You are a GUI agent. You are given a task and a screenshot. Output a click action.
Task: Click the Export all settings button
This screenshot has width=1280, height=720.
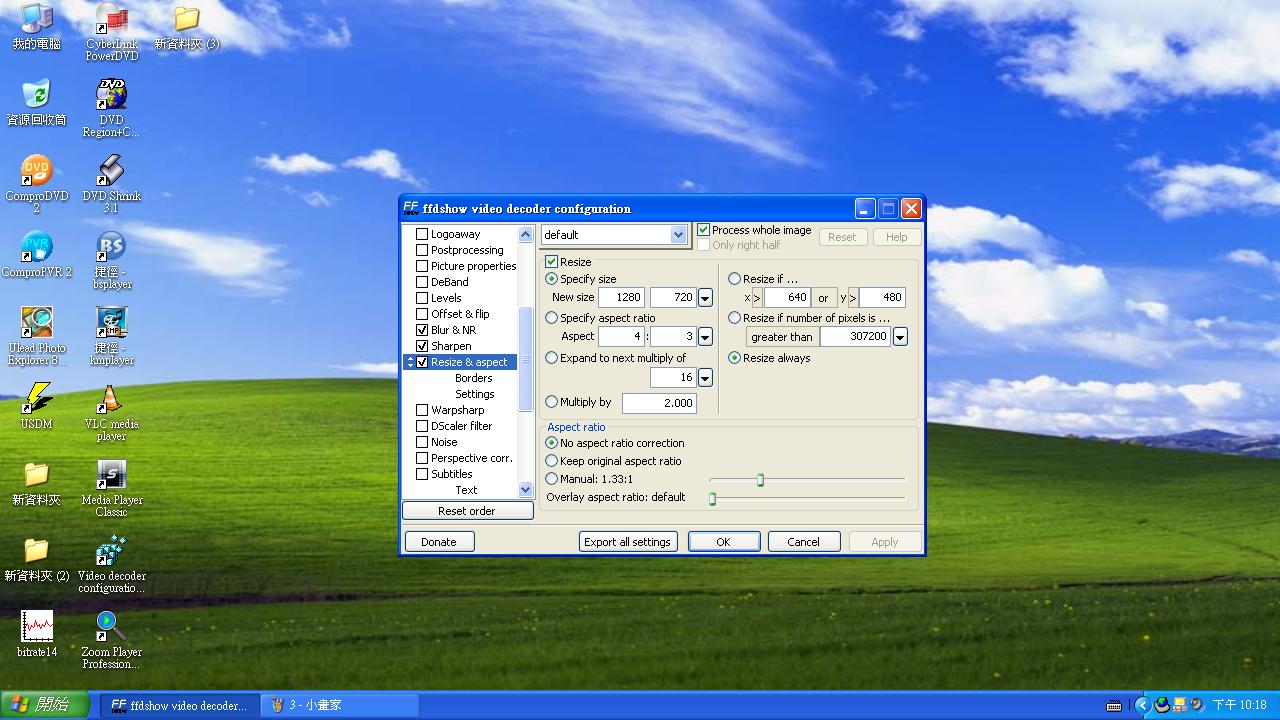pos(628,542)
